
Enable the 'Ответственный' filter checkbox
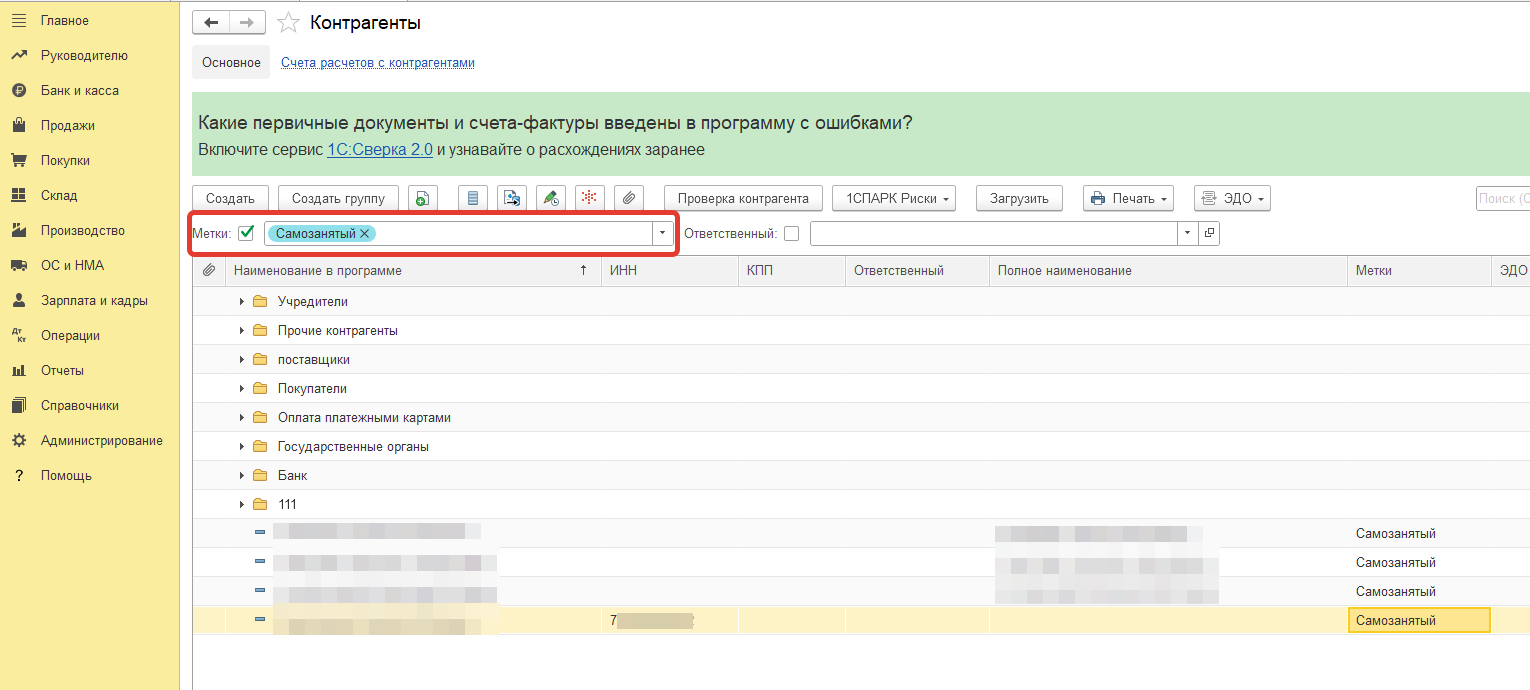792,234
